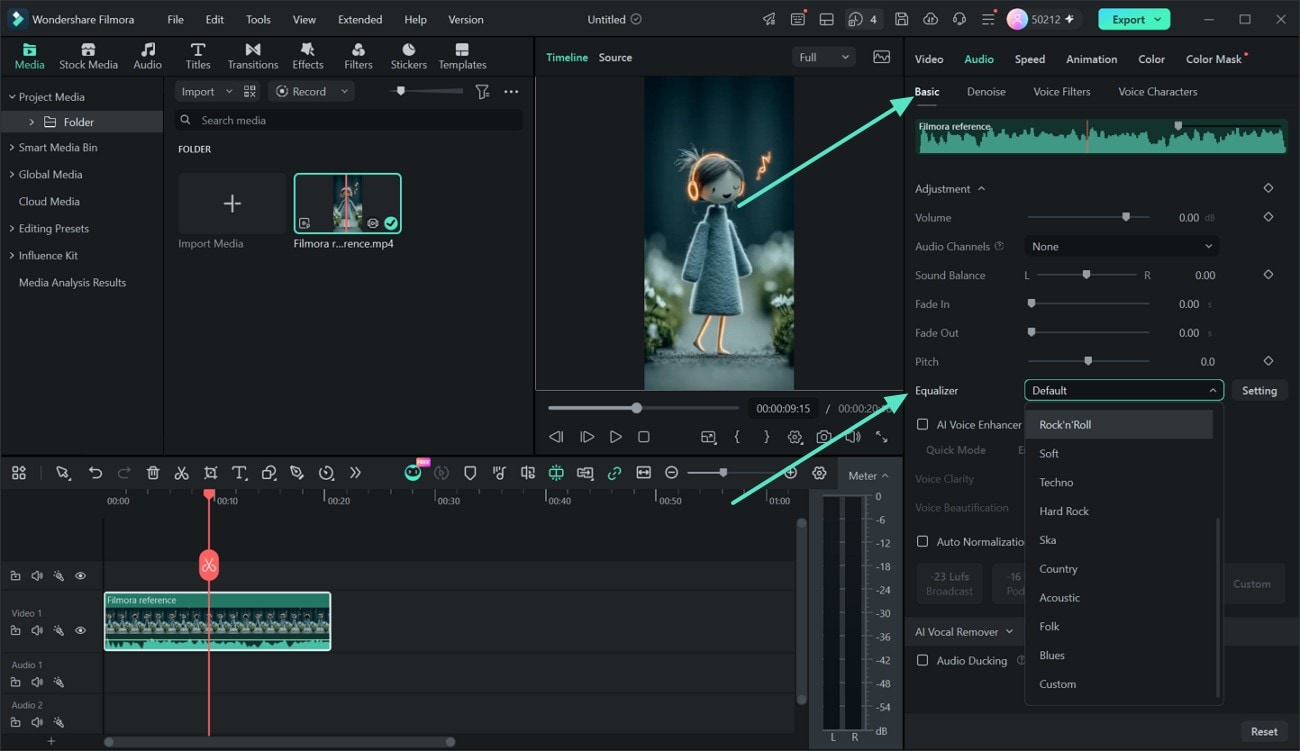This screenshot has height=751, width=1300.
Task: Take a snapshot with the camera icon
Action: click(823, 437)
